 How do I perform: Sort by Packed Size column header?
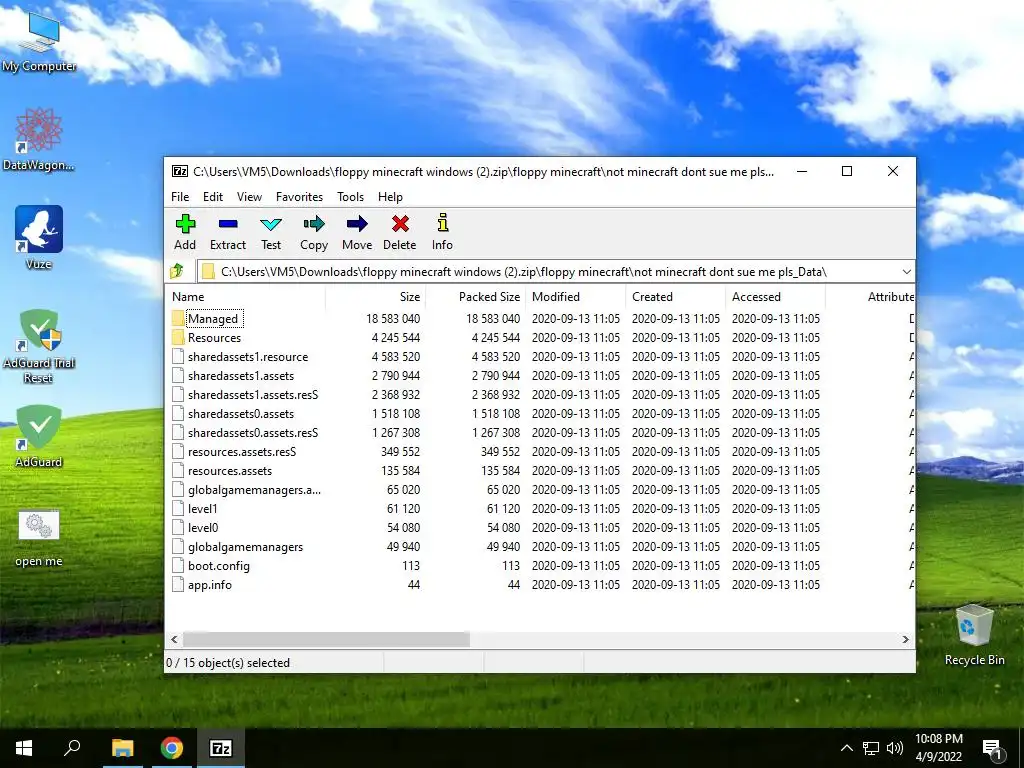(x=475, y=296)
